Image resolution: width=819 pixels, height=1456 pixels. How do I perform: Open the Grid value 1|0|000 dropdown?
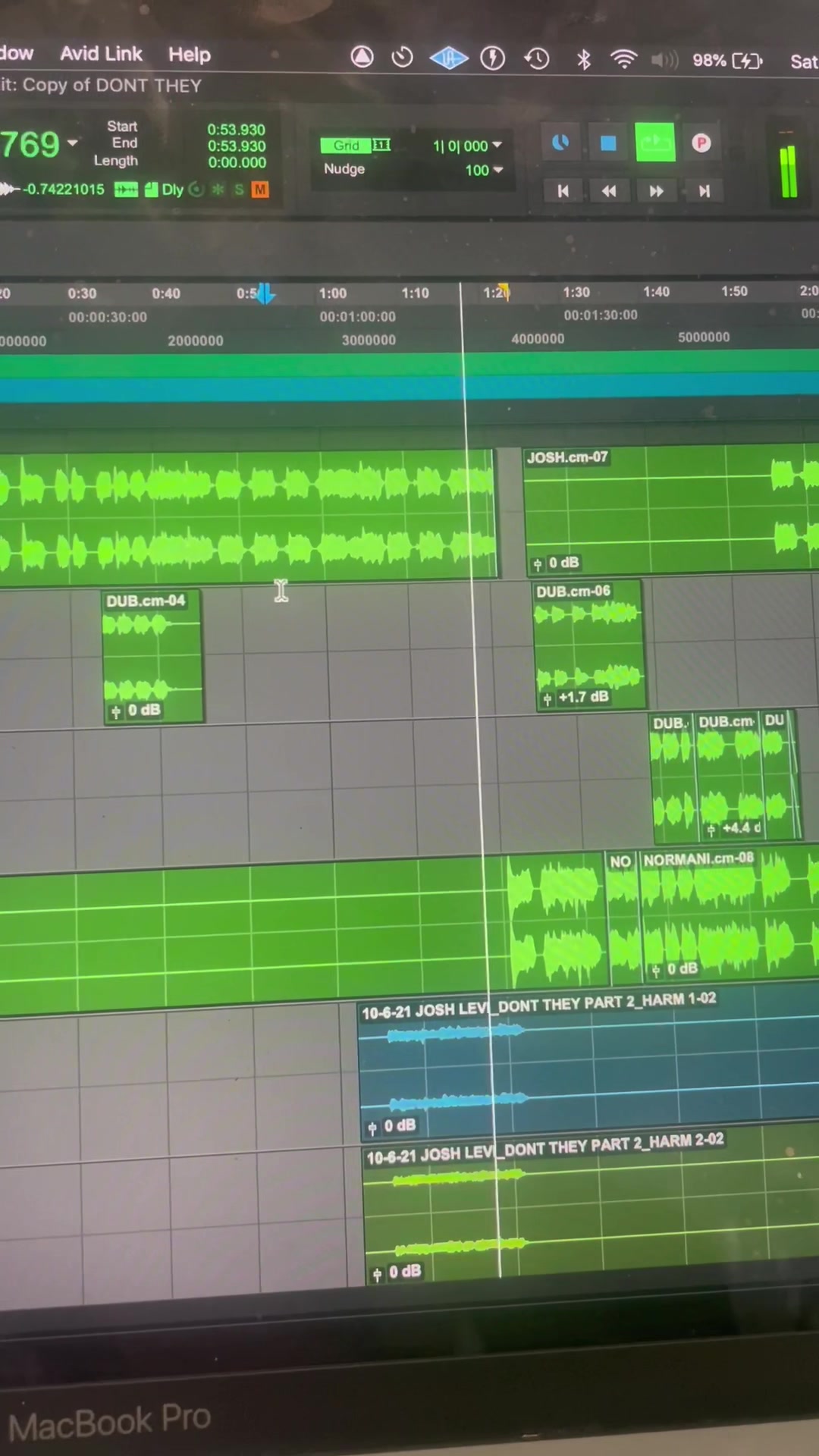(x=497, y=145)
